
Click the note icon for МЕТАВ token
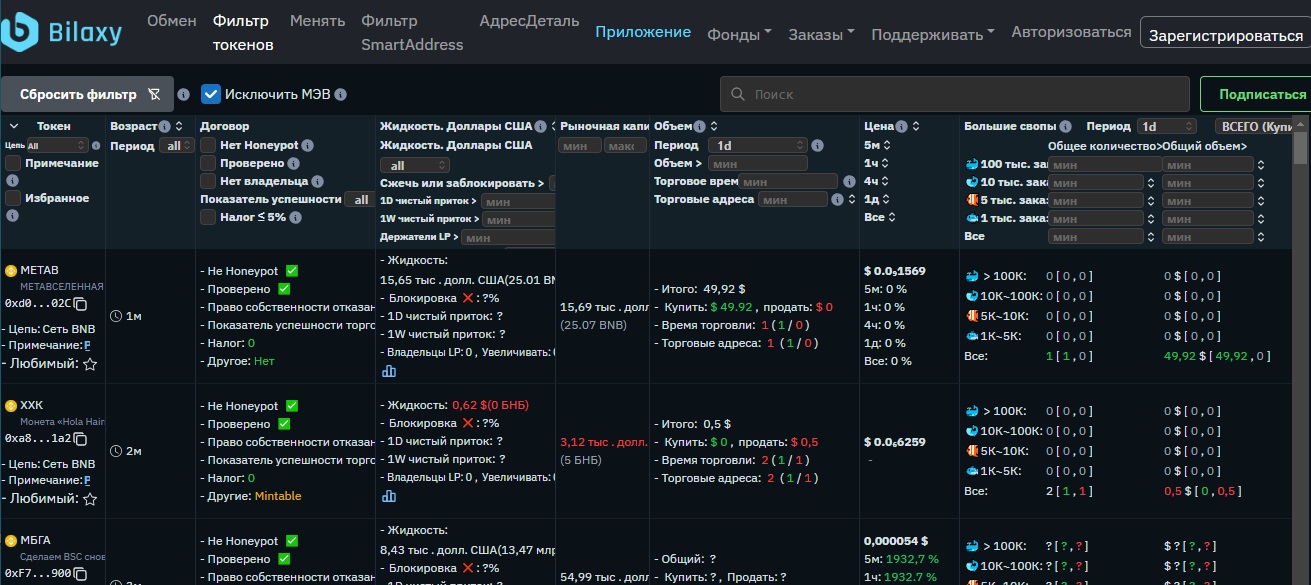(86, 344)
